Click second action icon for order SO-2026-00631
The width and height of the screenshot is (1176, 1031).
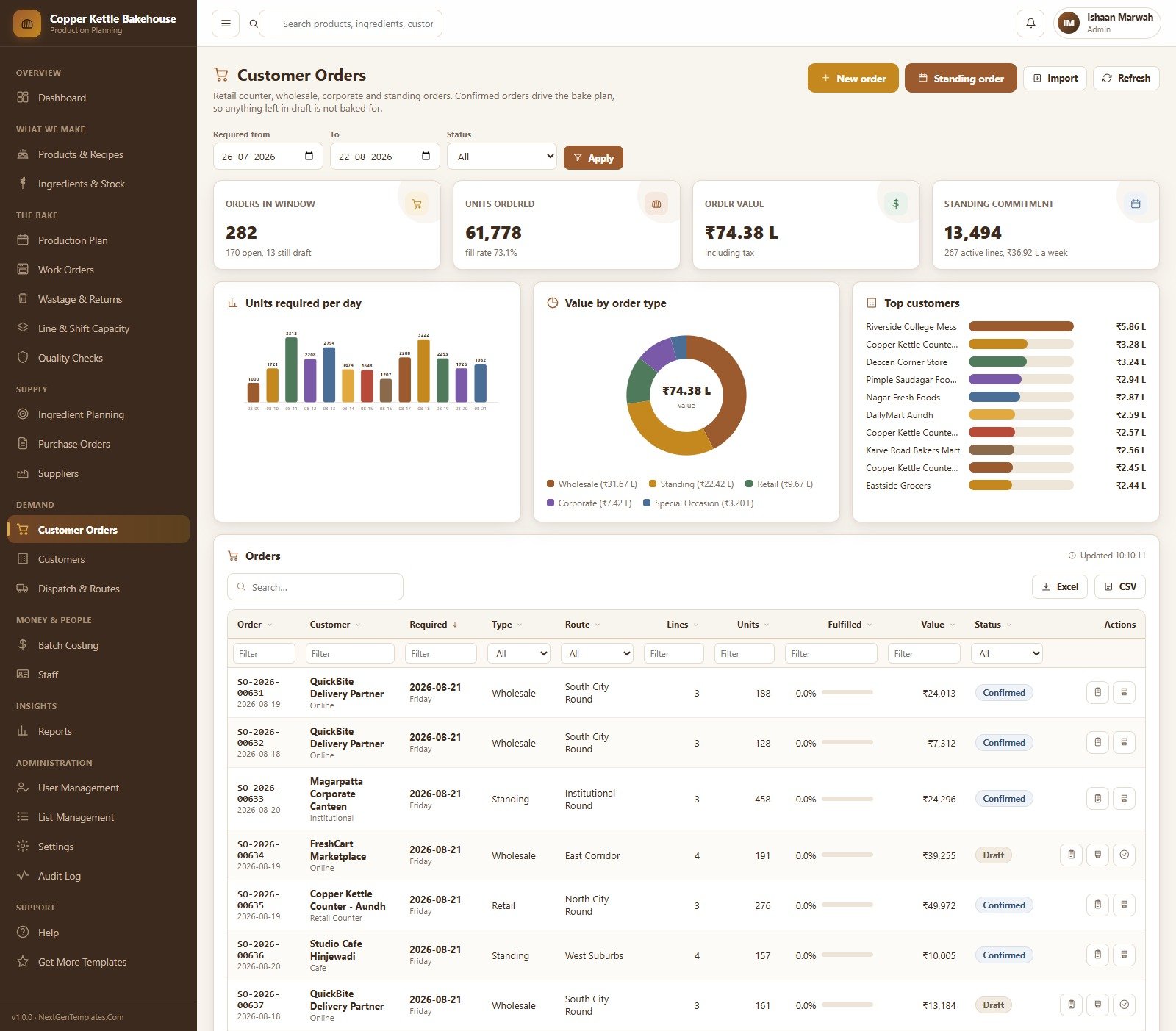click(x=1124, y=692)
